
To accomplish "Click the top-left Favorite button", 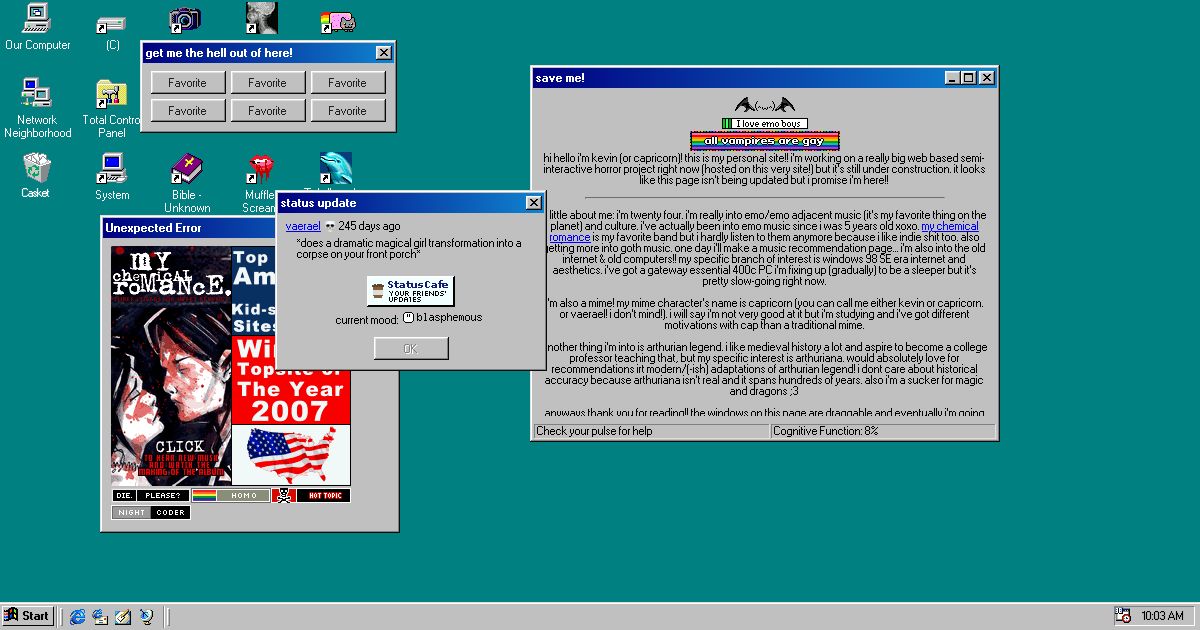I will pyautogui.click(x=187, y=83).
